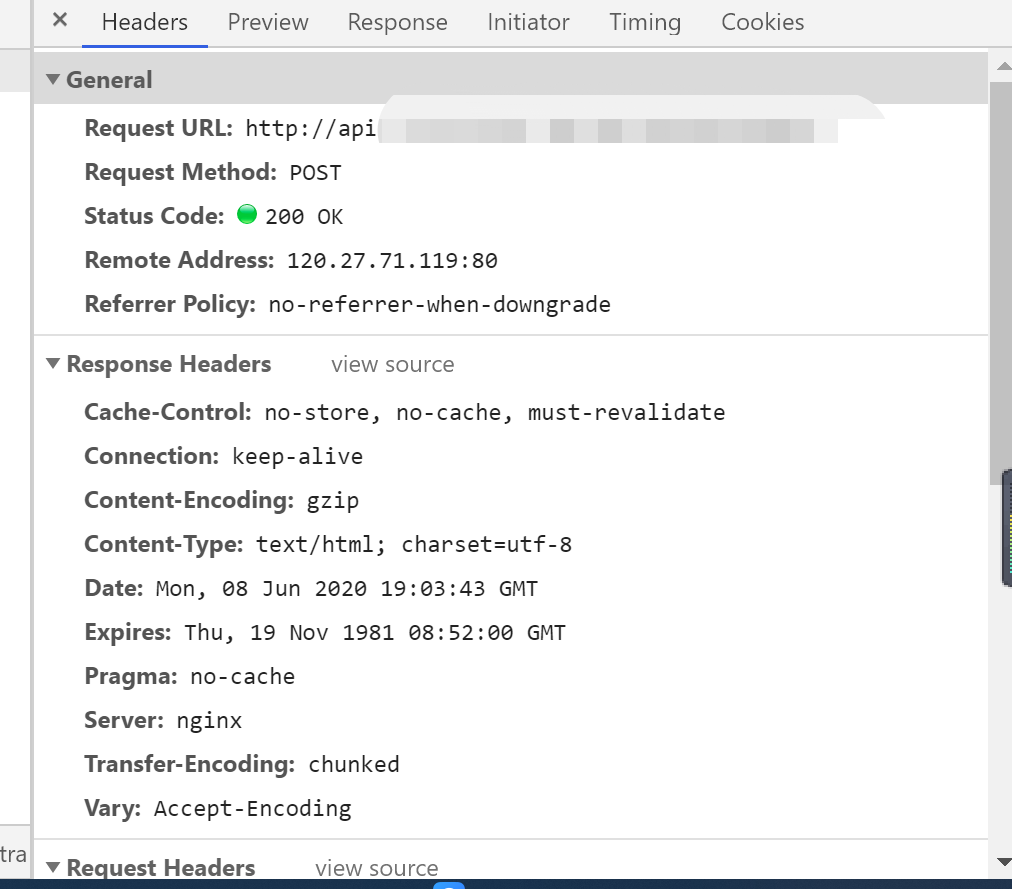Click the Remote Address value 120.27.71.119:80

392,261
